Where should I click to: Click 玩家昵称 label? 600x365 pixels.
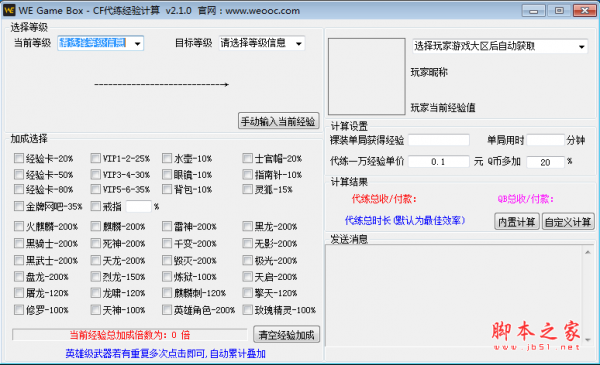(x=429, y=72)
